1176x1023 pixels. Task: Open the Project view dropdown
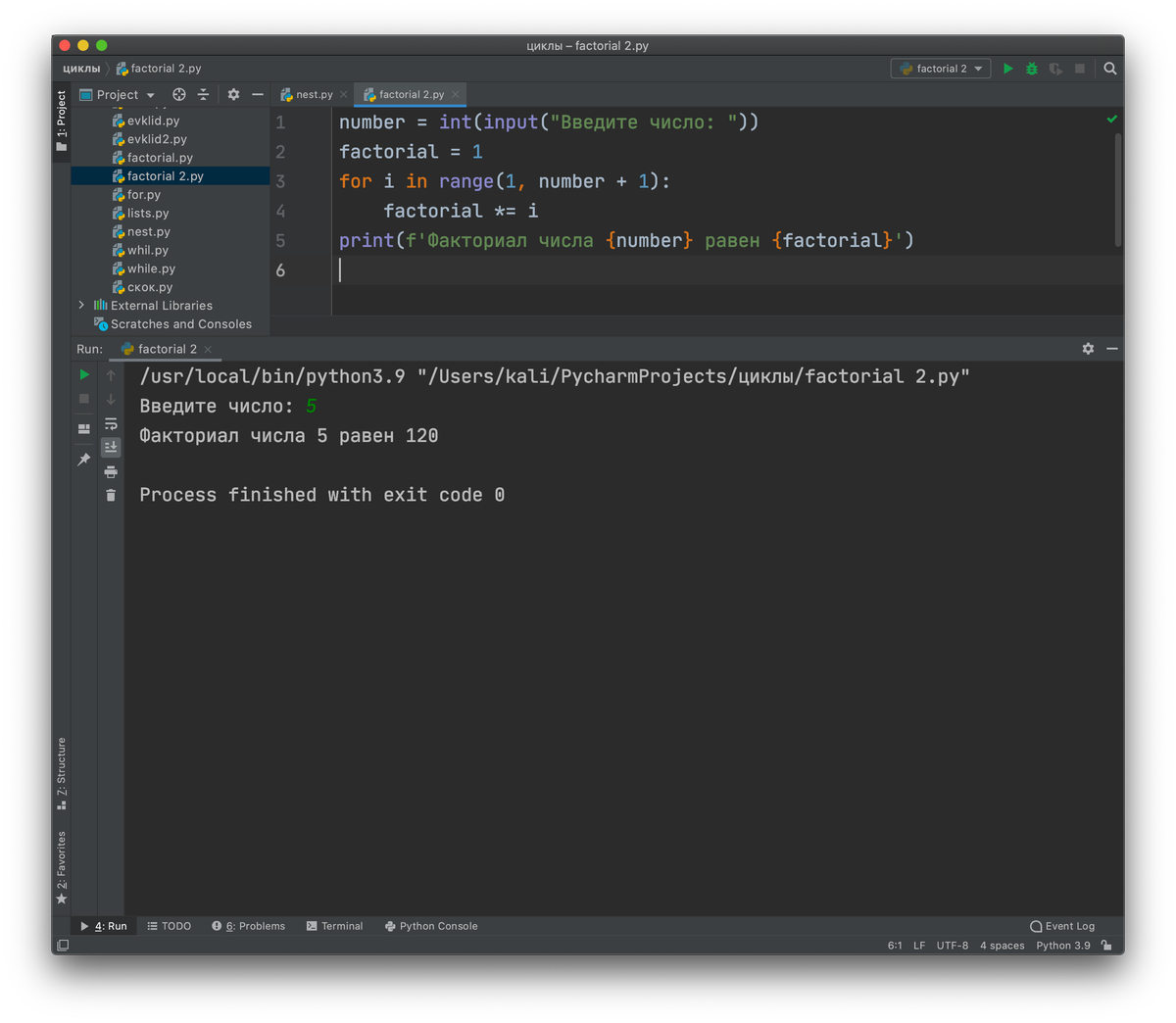click(118, 95)
